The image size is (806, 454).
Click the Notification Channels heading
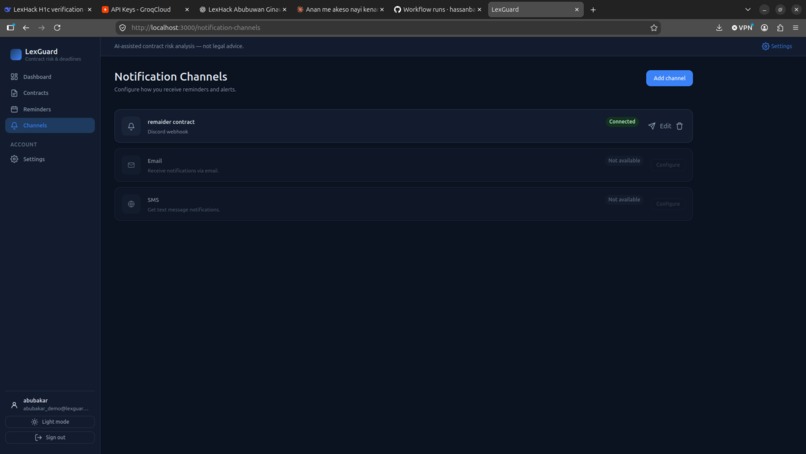[171, 77]
